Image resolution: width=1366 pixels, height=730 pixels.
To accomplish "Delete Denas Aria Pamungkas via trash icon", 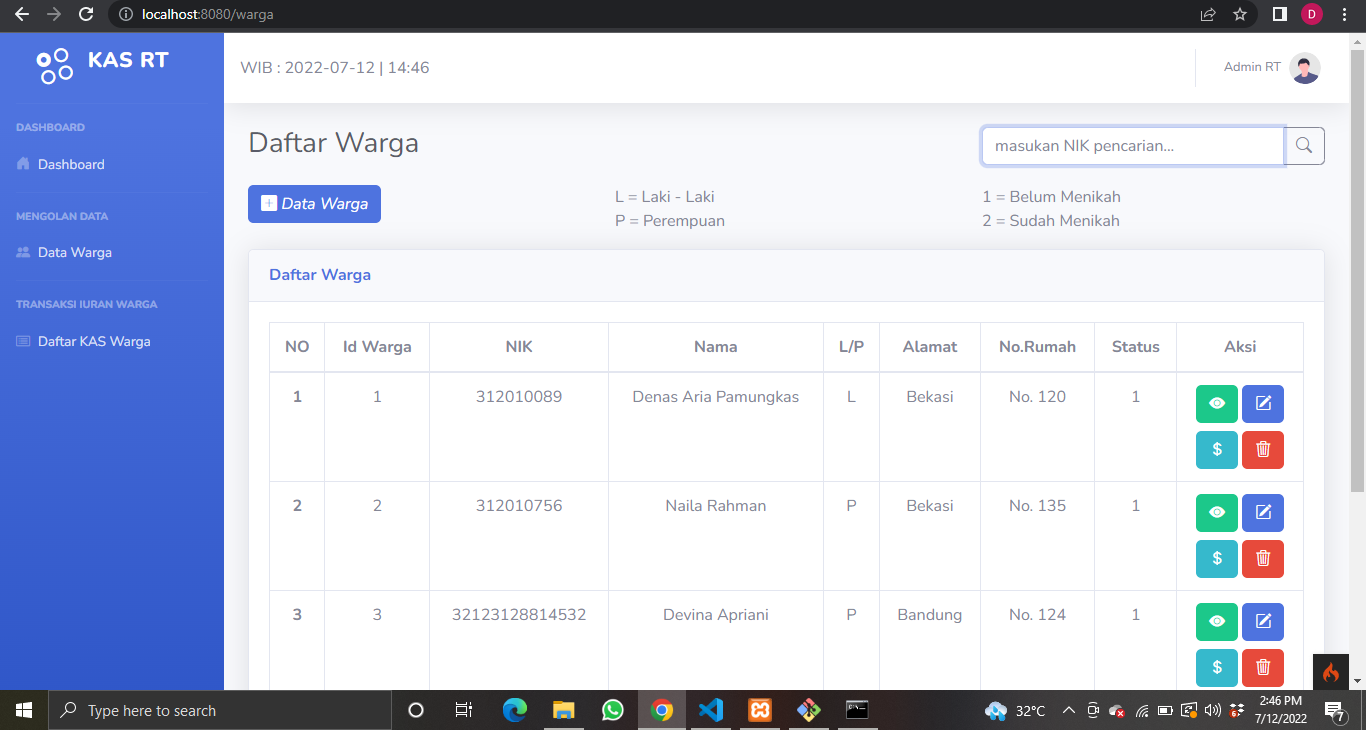I will point(1262,449).
